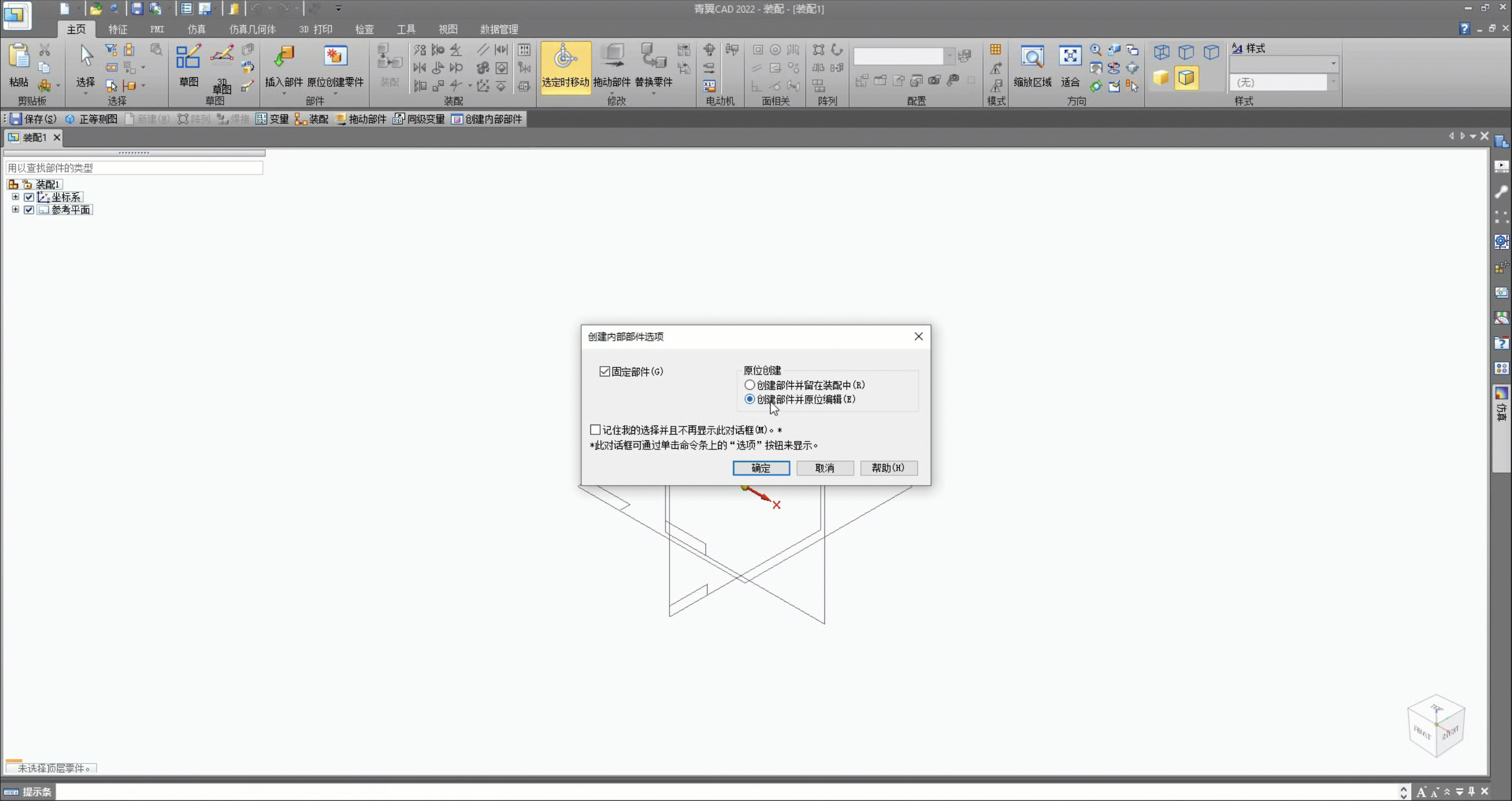Open the Tools (工具) ribbon tab

click(406, 29)
